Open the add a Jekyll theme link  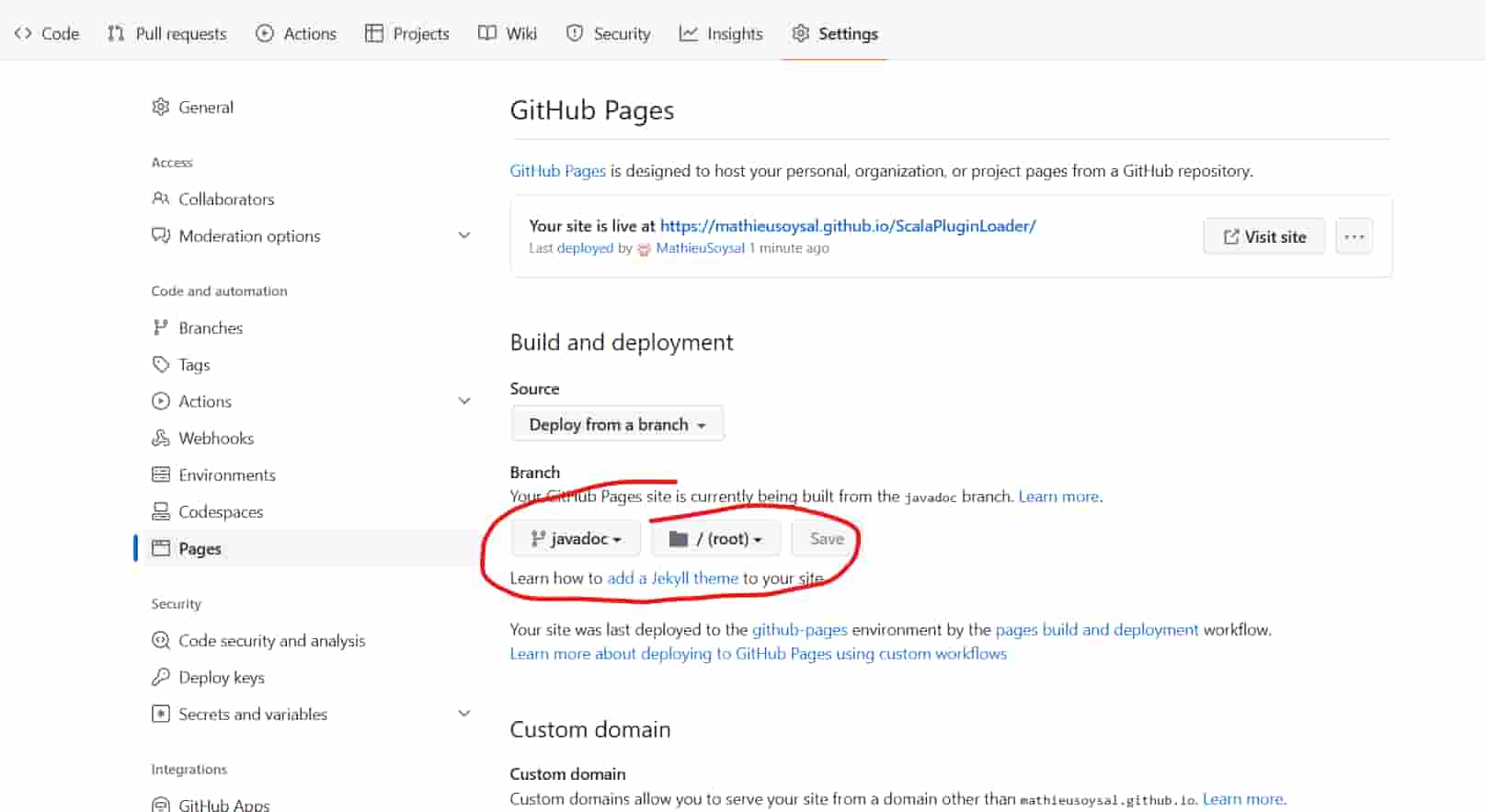coord(673,578)
